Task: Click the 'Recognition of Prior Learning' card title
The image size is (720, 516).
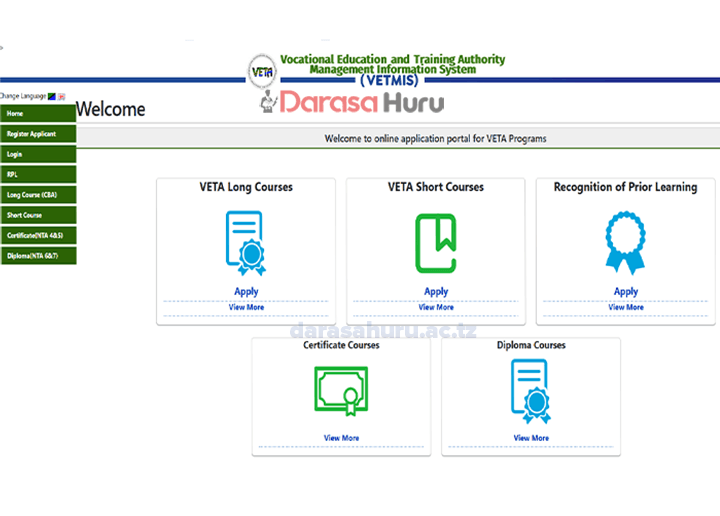Action: 625,187
